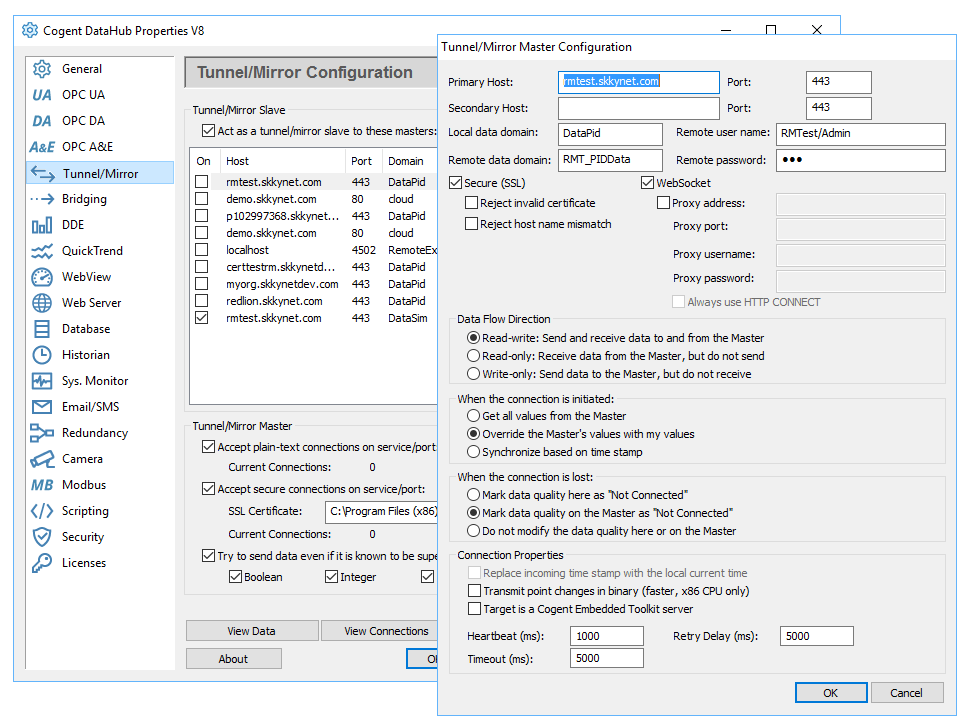Open the General settings gear icon

click(x=42, y=69)
